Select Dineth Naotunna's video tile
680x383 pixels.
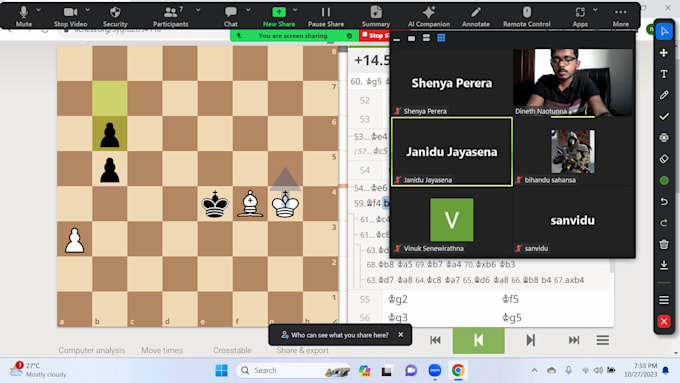click(x=573, y=82)
